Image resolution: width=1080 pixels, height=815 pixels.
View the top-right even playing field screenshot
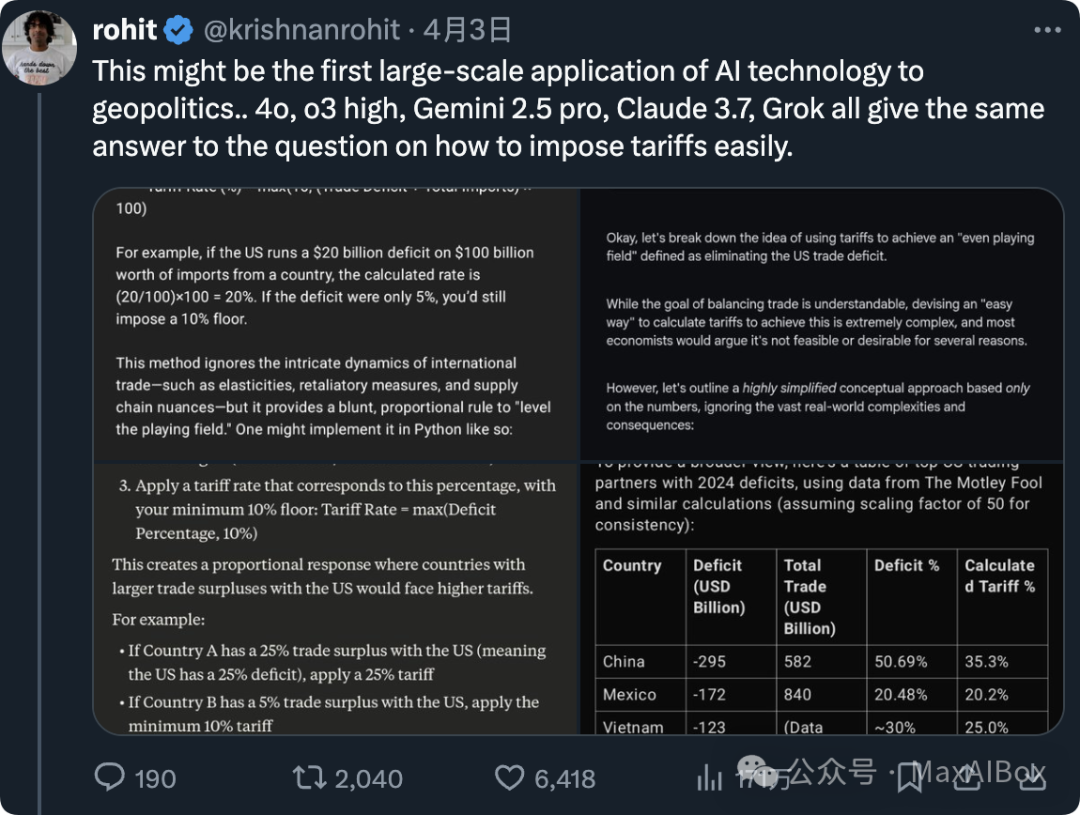pos(822,324)
